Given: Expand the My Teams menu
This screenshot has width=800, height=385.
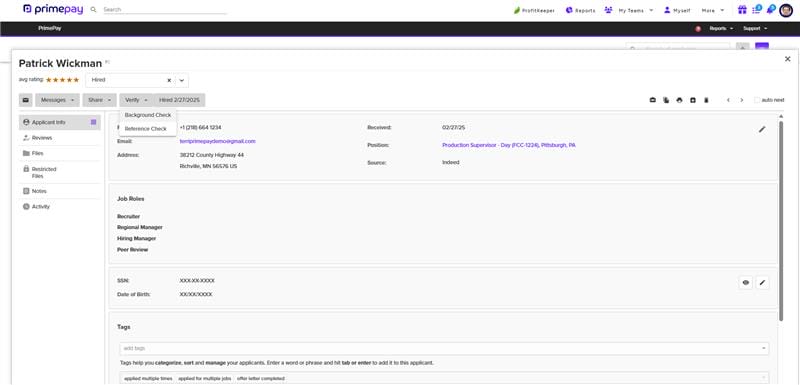Looking at the screenshot, I should [629, 10].
